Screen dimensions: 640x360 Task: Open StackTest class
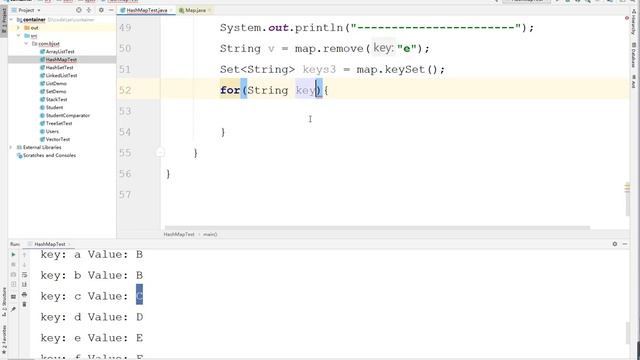56,100
